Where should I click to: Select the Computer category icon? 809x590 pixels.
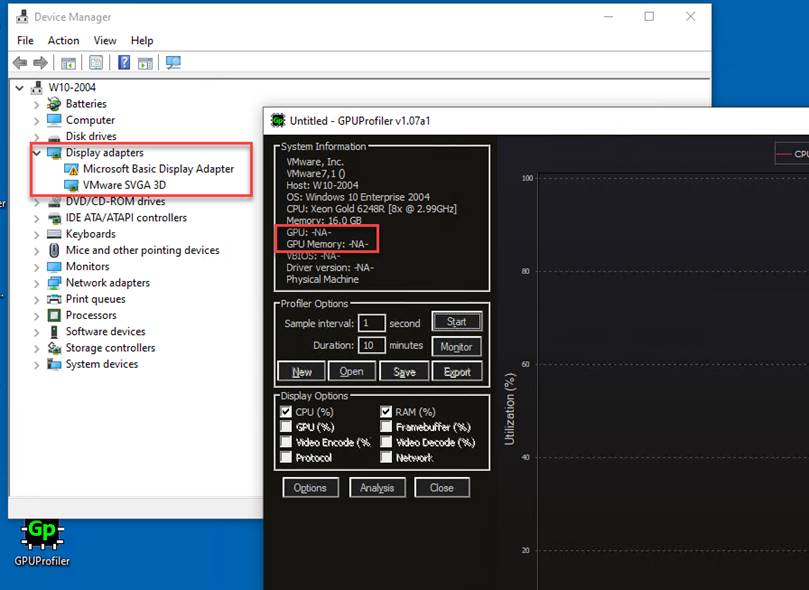coord(54,120)
